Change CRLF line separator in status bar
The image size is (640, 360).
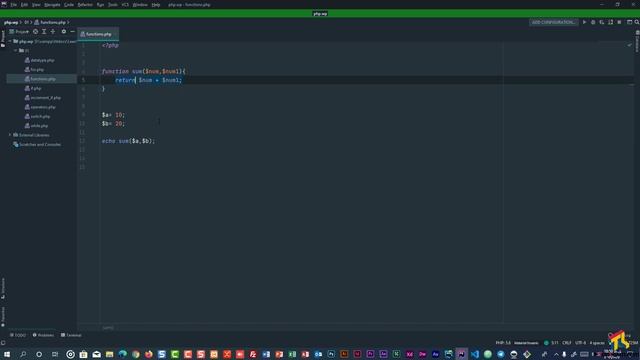coord(567,343)
